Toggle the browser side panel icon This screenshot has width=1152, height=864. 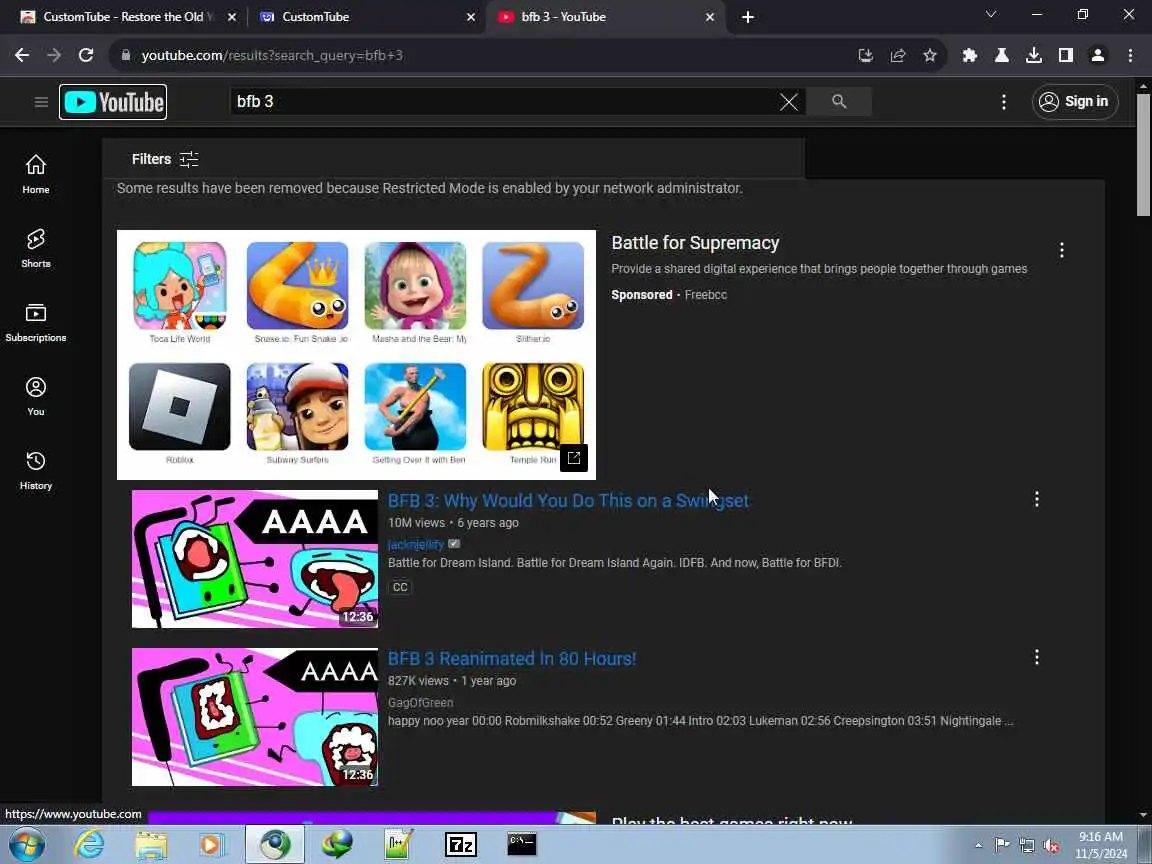click(1066, 55)
